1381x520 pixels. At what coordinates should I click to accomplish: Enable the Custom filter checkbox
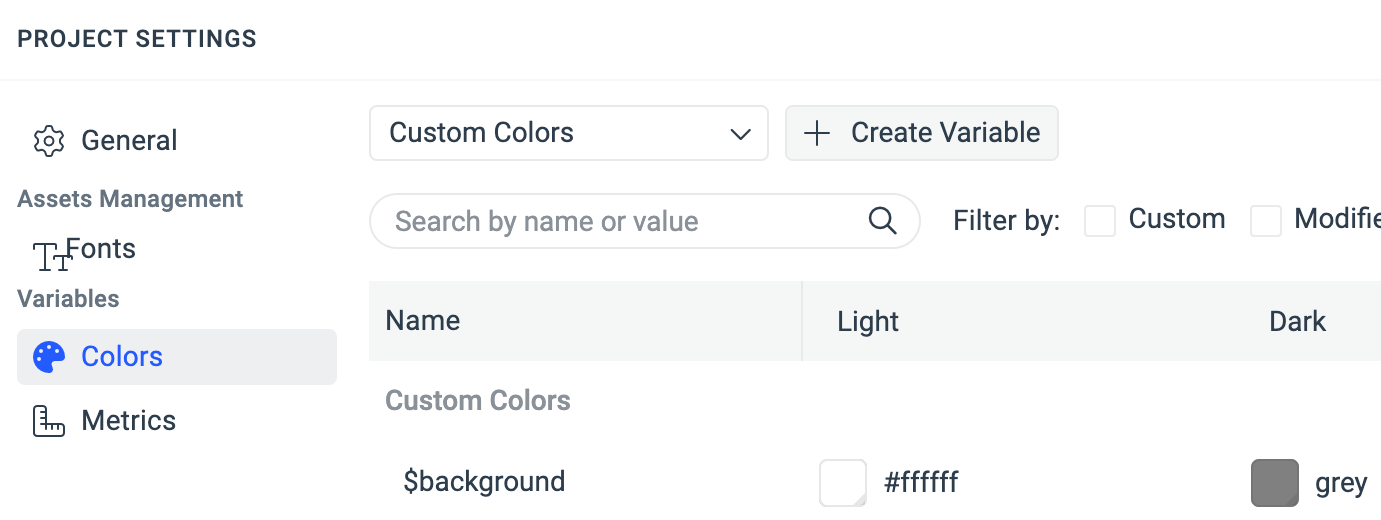tap(1100, 221)
